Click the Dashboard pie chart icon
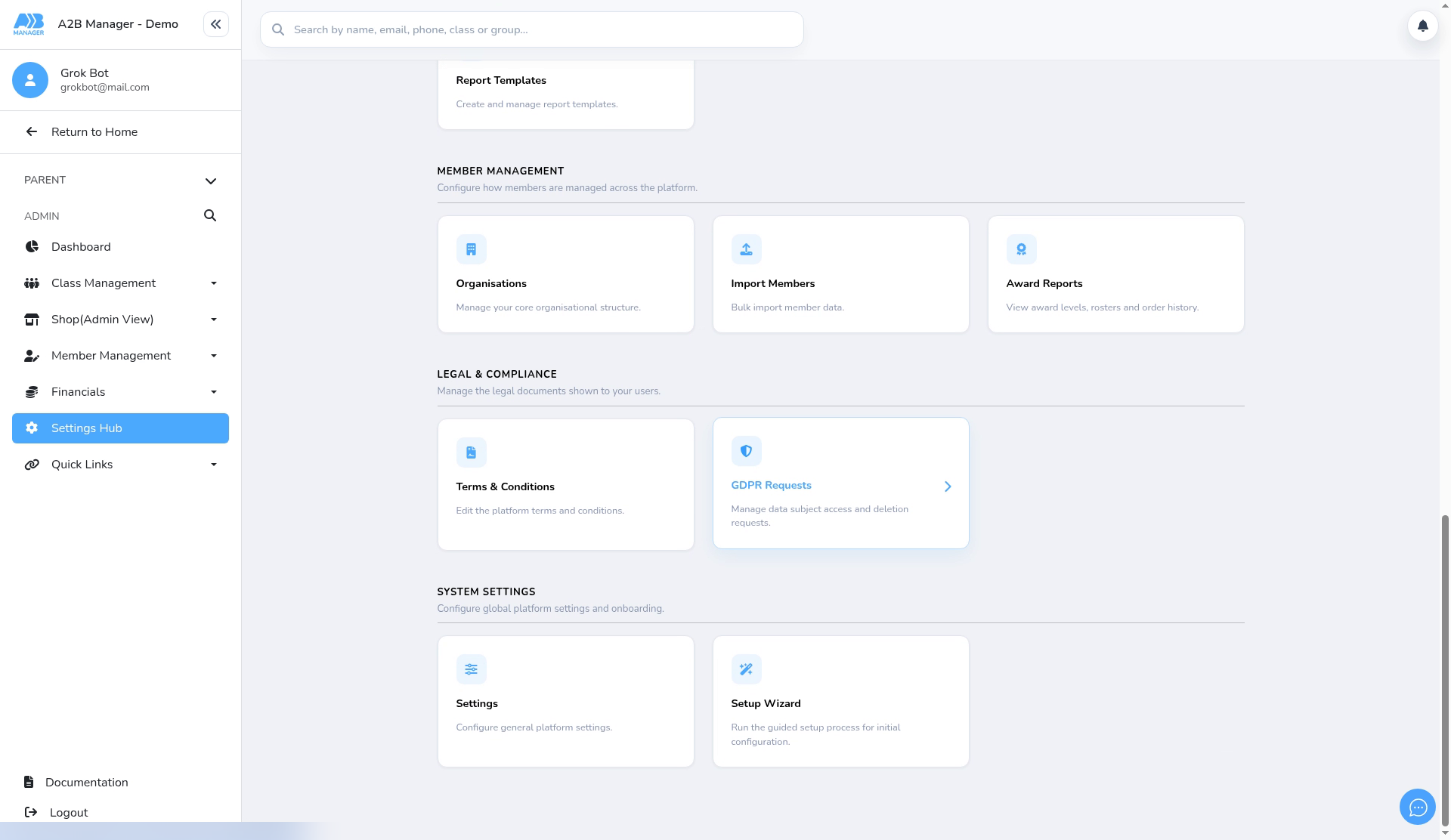This screenshot has width=1451, height=840. (x=32, y=247)
